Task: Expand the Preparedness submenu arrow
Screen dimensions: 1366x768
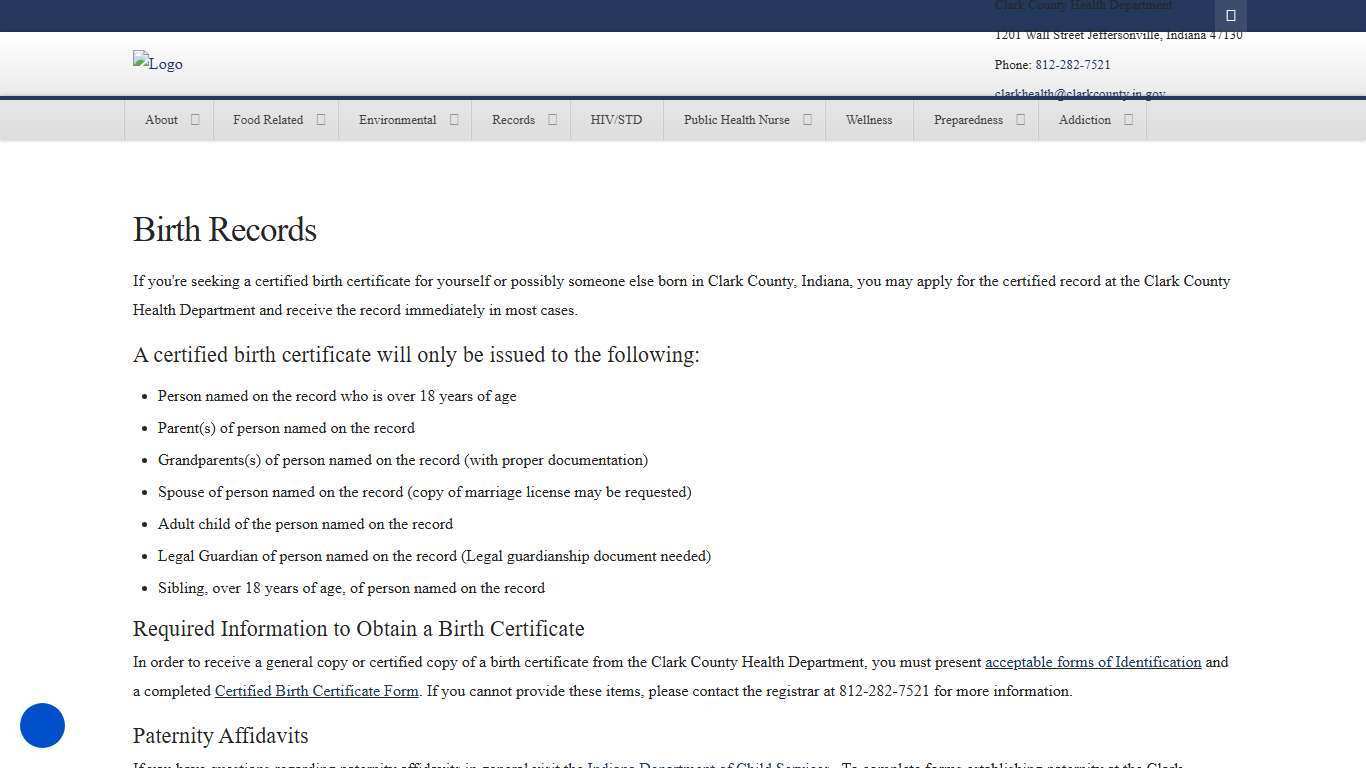Action: 1020,120
